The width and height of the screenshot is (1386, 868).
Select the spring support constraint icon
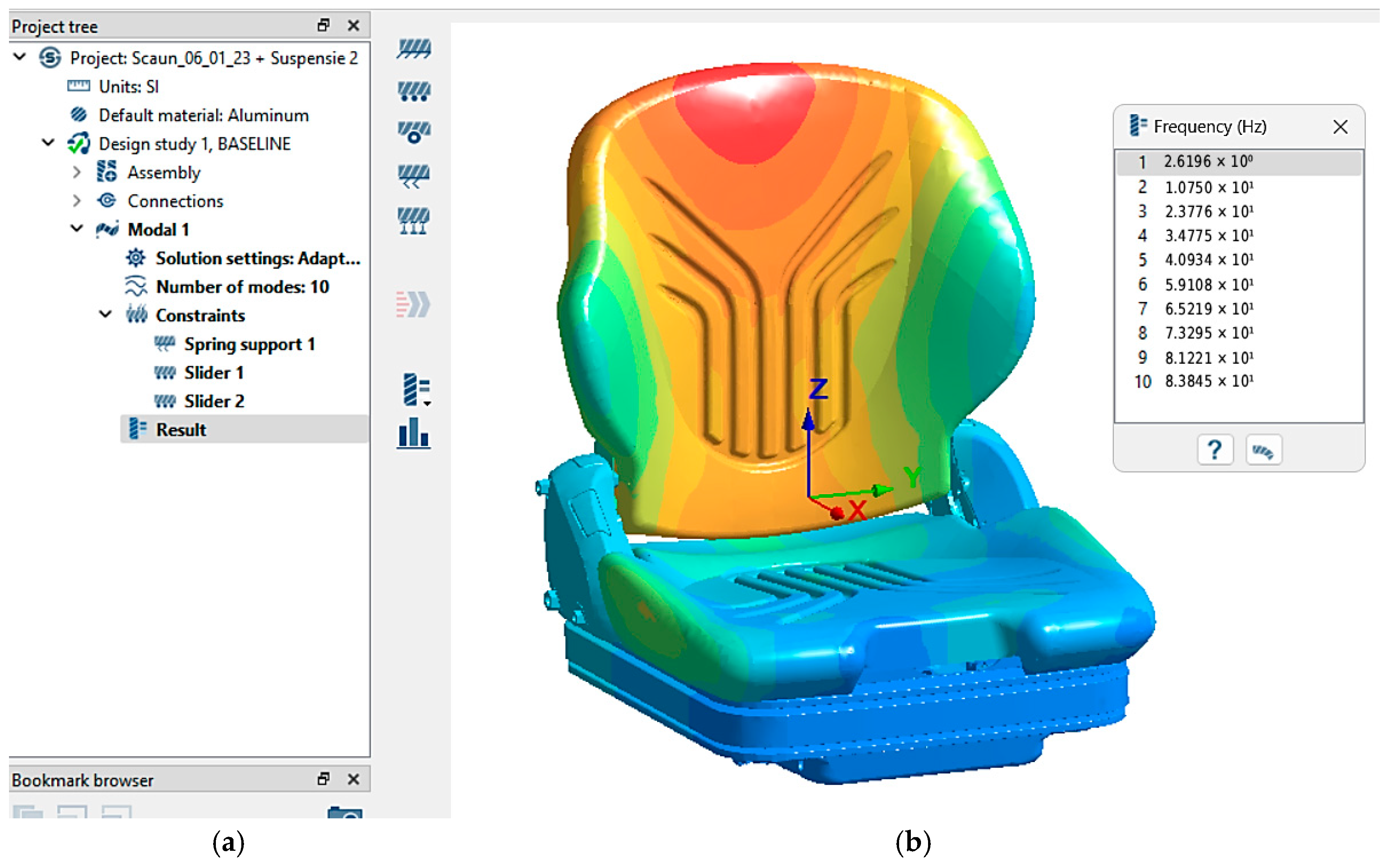click(x=413, y=221)
